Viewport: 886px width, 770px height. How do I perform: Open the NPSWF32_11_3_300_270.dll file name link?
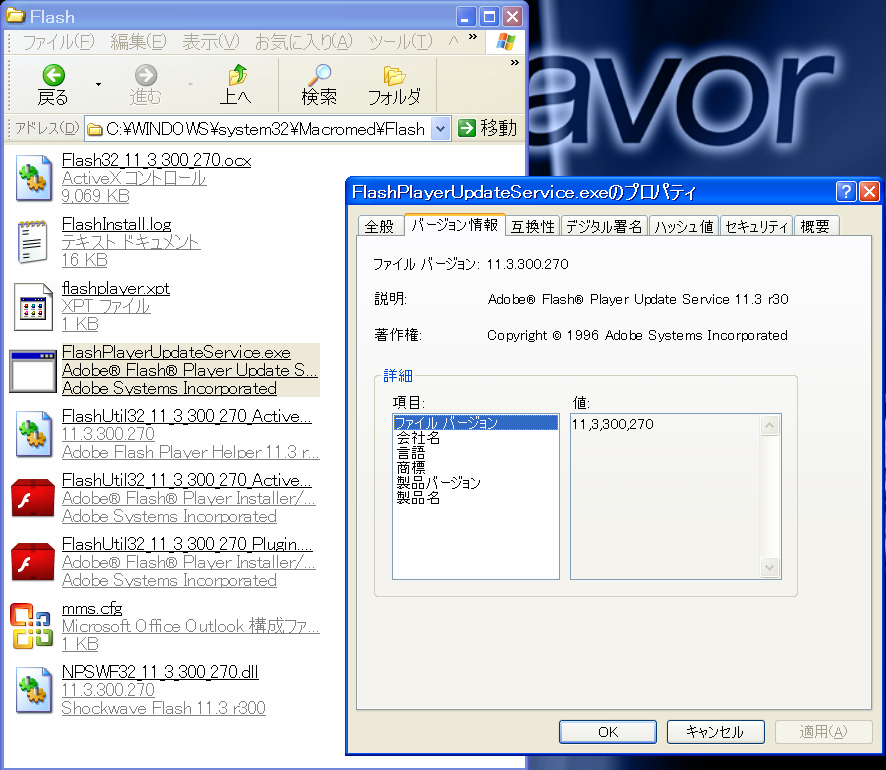coord(160,672)
